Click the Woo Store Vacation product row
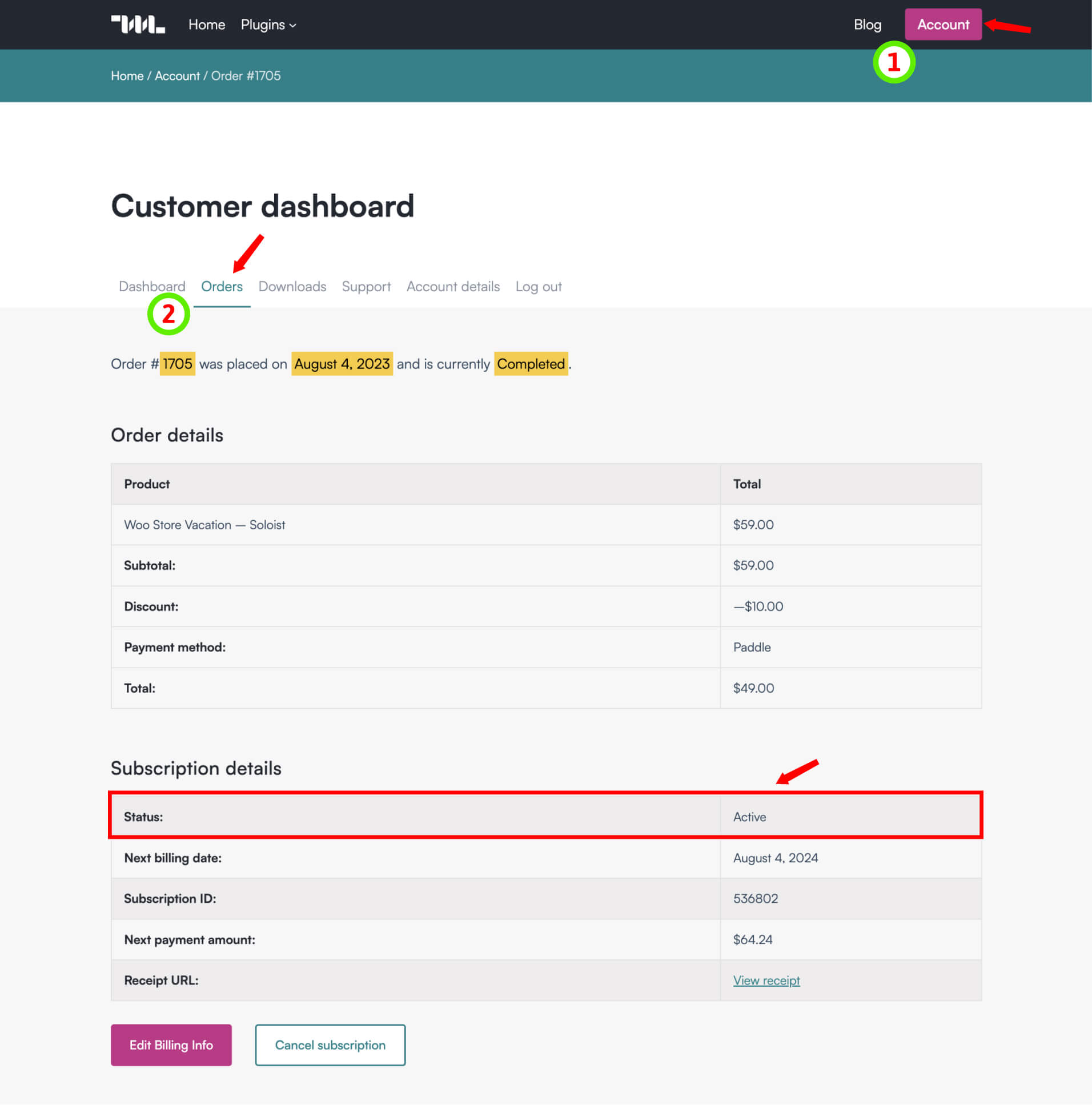 point(547,524)
